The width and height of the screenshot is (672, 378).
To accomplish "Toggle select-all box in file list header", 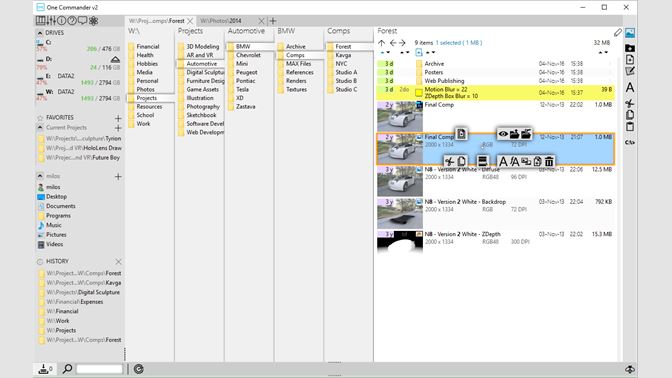I will pos(419,52).
